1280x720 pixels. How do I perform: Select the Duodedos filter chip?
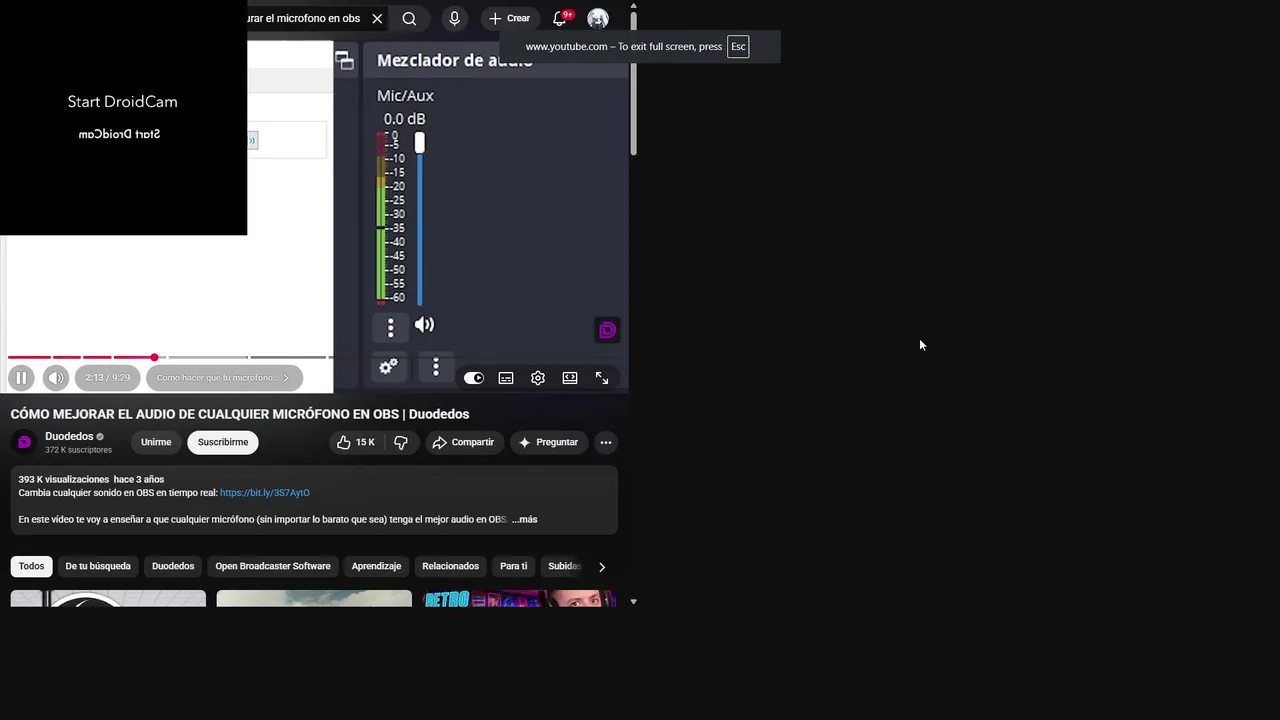click(173, 566)
